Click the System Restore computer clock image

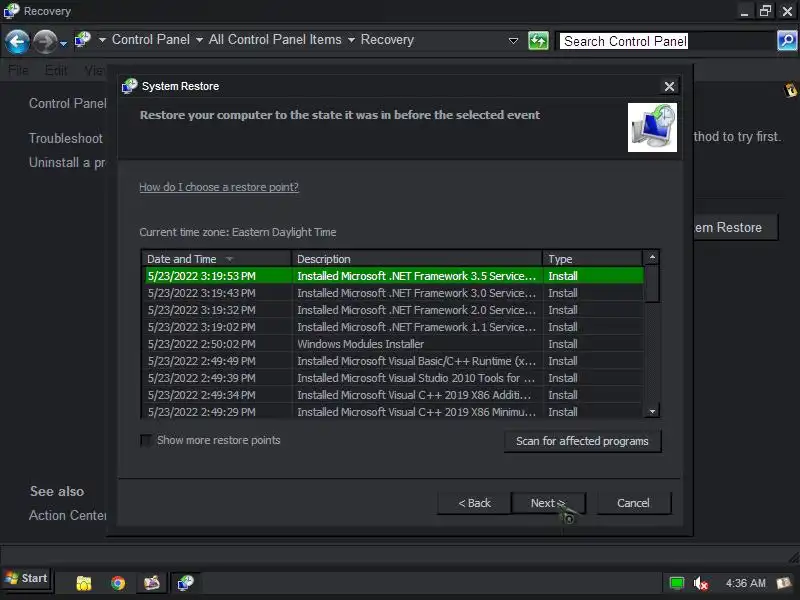pos(652,128)
